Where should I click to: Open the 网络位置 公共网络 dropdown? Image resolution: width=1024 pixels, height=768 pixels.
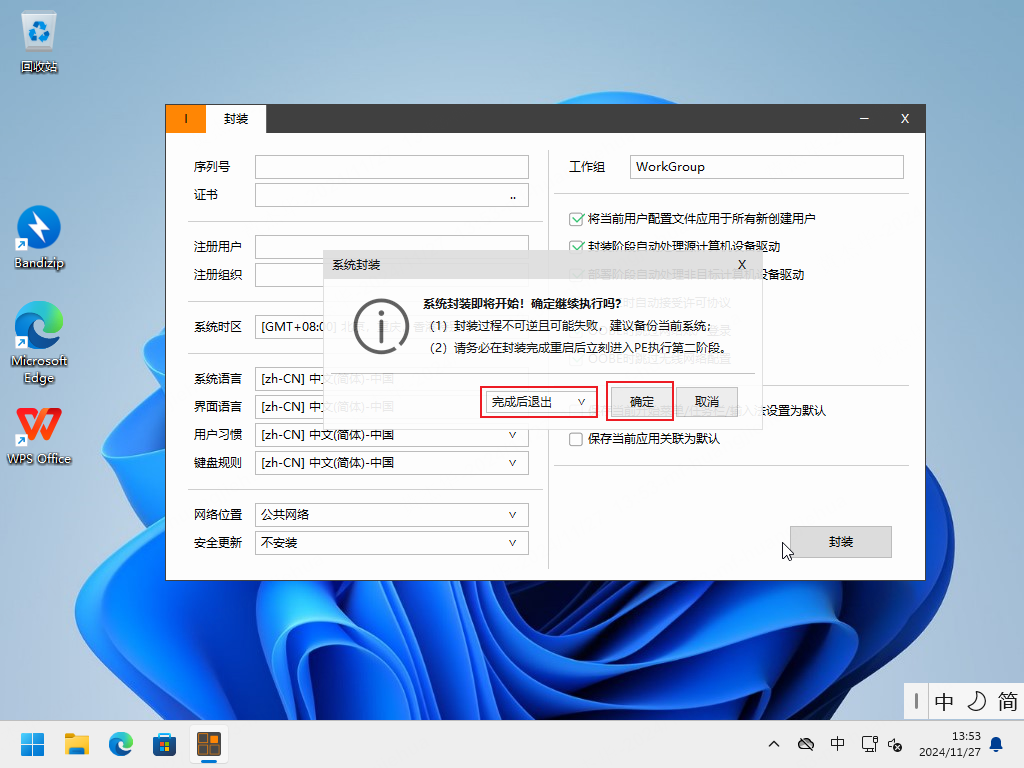click(392, 515)
